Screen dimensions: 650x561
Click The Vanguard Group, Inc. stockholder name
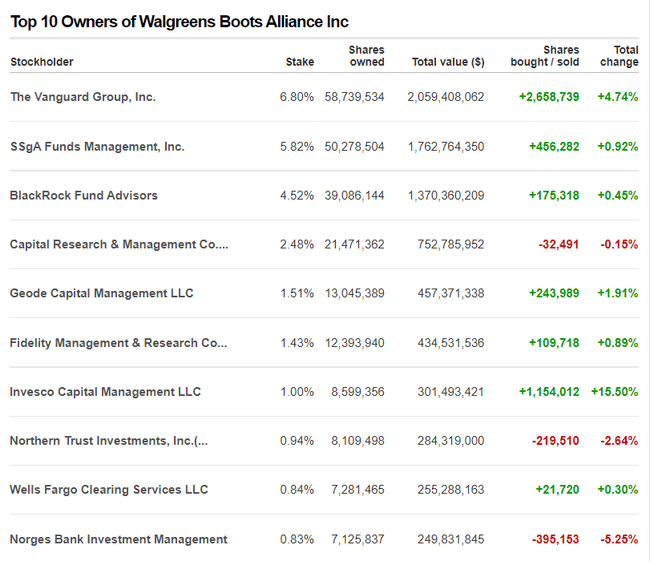[83, 97]
